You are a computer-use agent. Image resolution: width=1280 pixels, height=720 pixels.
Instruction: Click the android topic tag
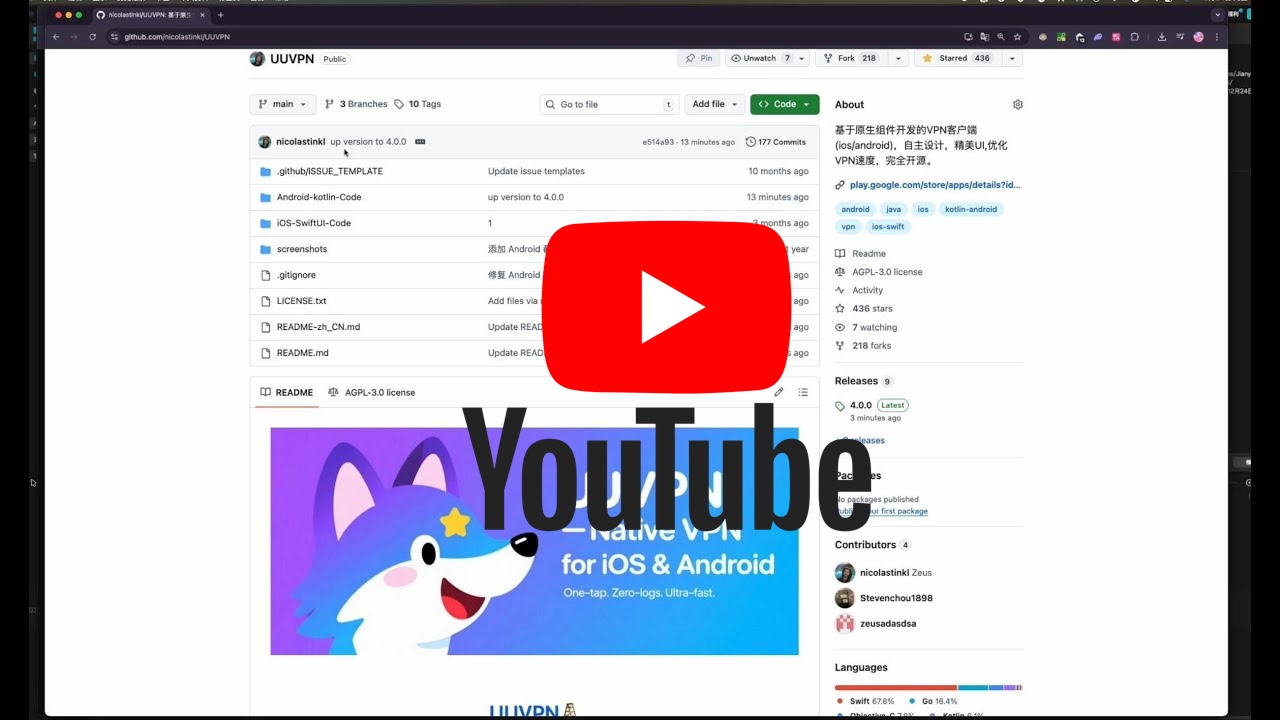855,209
